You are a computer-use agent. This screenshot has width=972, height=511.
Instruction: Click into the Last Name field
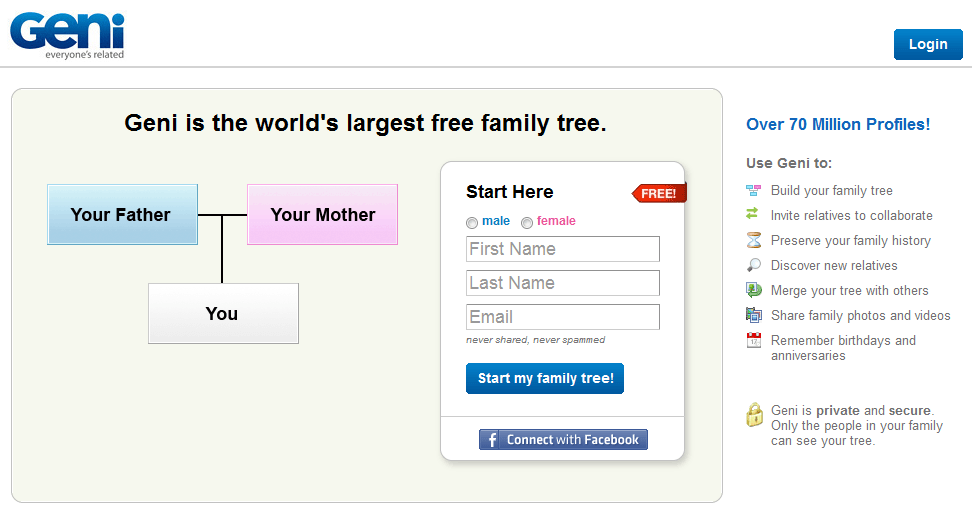(563, 283)
